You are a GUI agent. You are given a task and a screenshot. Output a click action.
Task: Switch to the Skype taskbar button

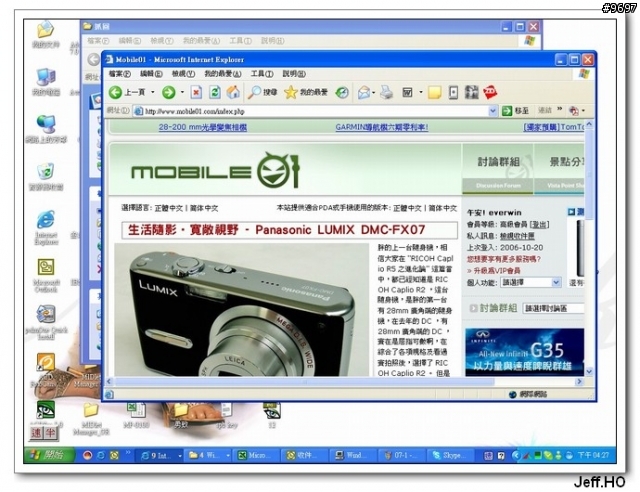click(x=451, y=455)
